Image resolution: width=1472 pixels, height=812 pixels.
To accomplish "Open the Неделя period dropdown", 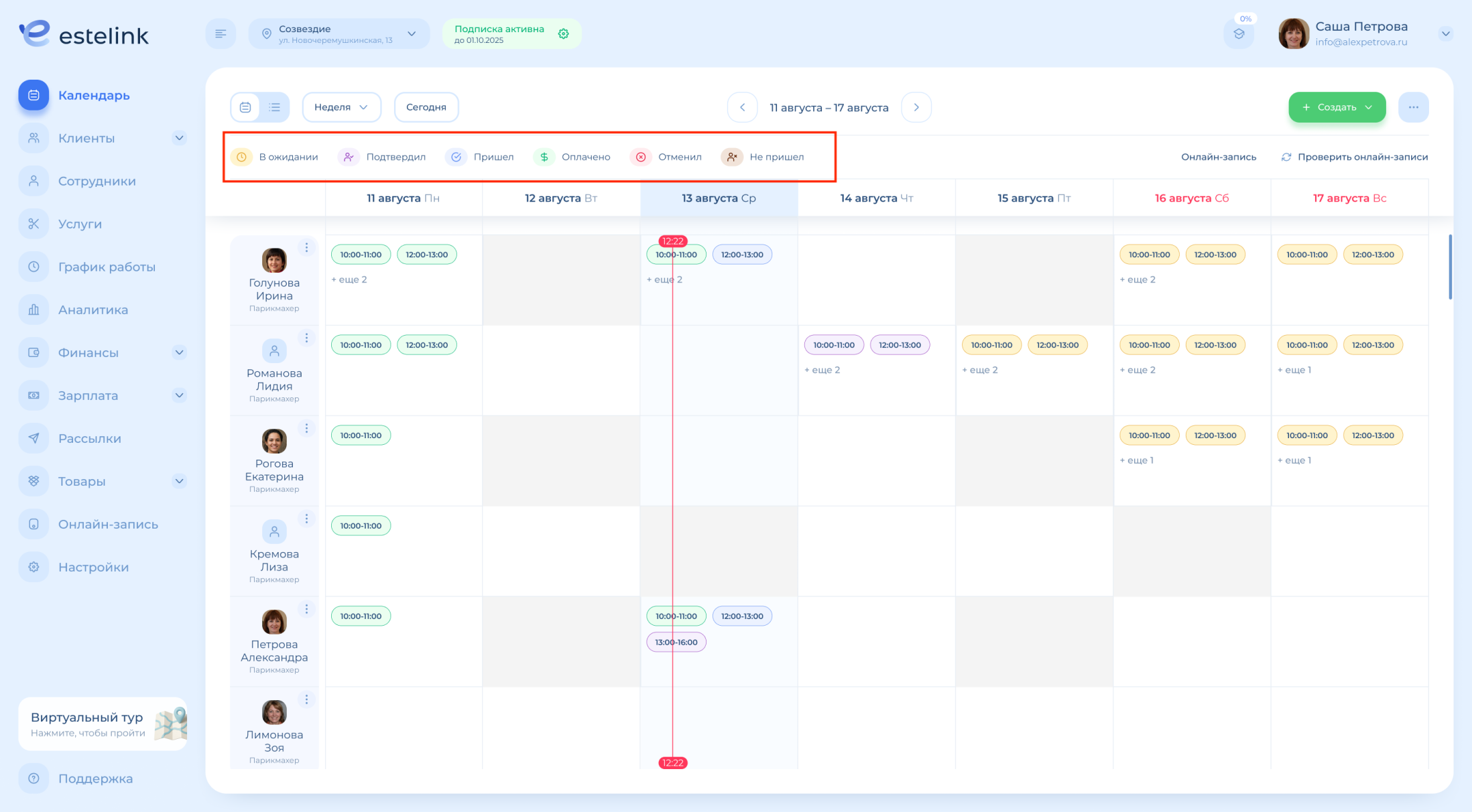I will [x=341, y=107].
